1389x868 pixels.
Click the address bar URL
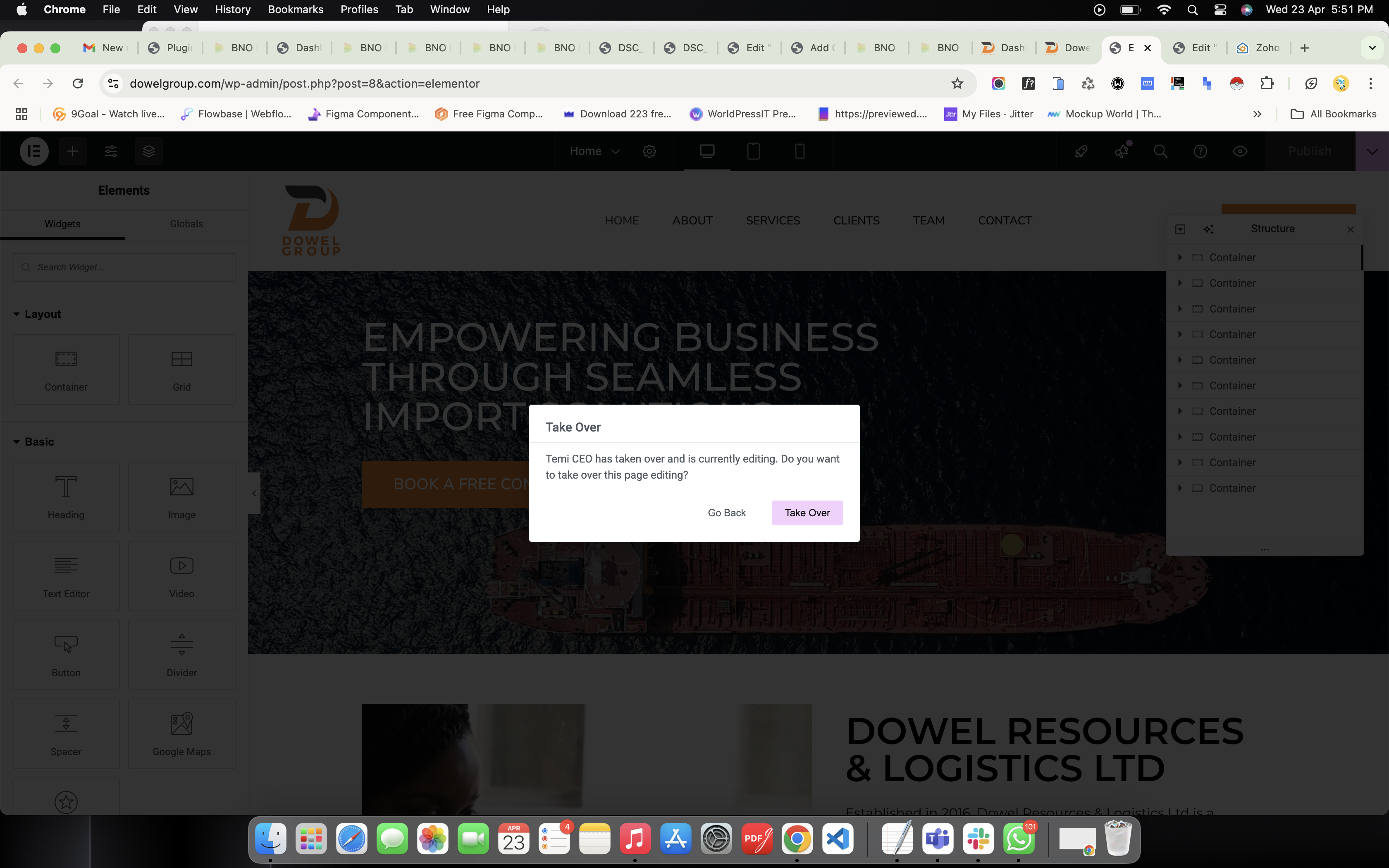tap(304, 83)
